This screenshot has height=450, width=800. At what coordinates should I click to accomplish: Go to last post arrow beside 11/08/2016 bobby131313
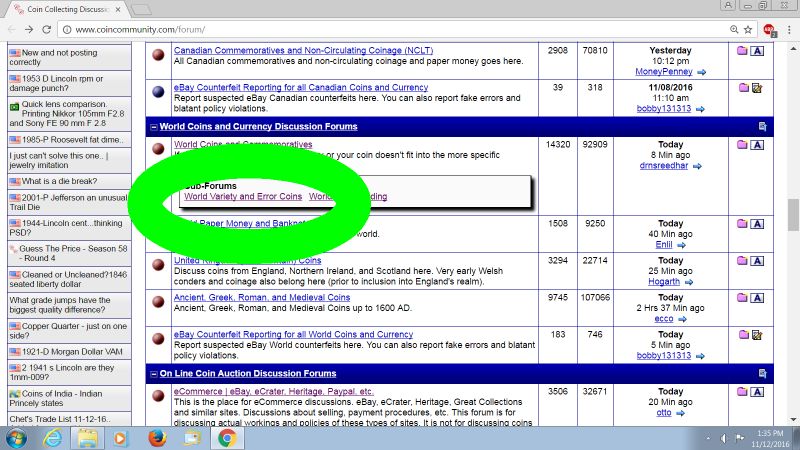click(x=700, y=109)
